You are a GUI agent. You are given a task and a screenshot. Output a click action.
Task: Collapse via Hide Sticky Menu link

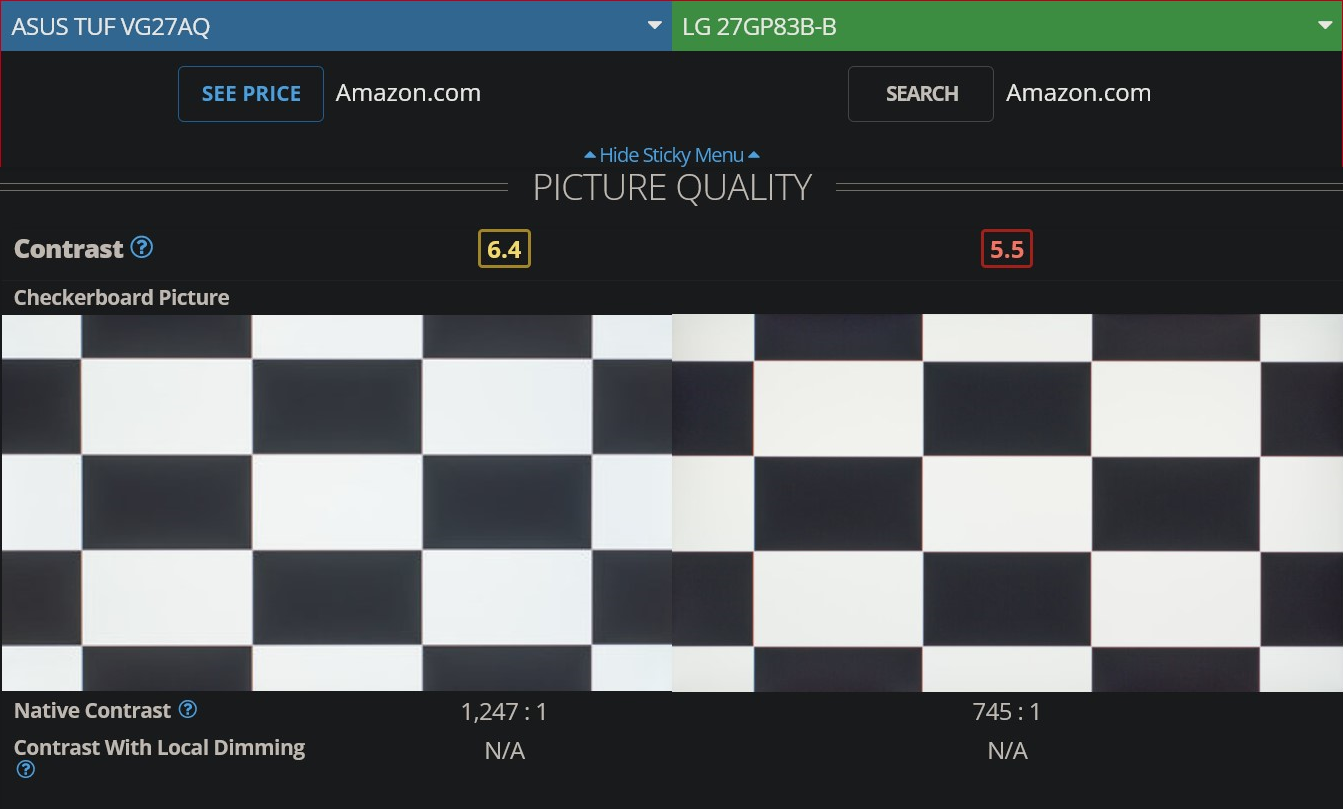672,155
